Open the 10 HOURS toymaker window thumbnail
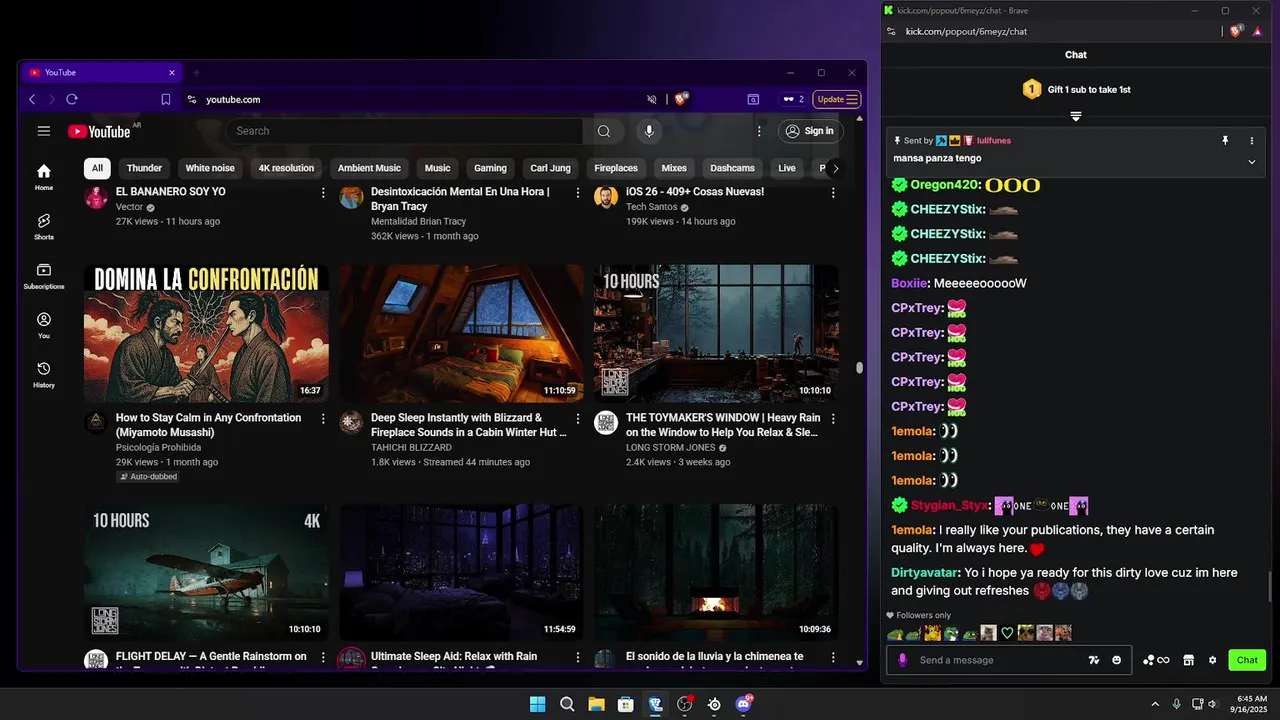1280x720 pixels. coord(716,333)
